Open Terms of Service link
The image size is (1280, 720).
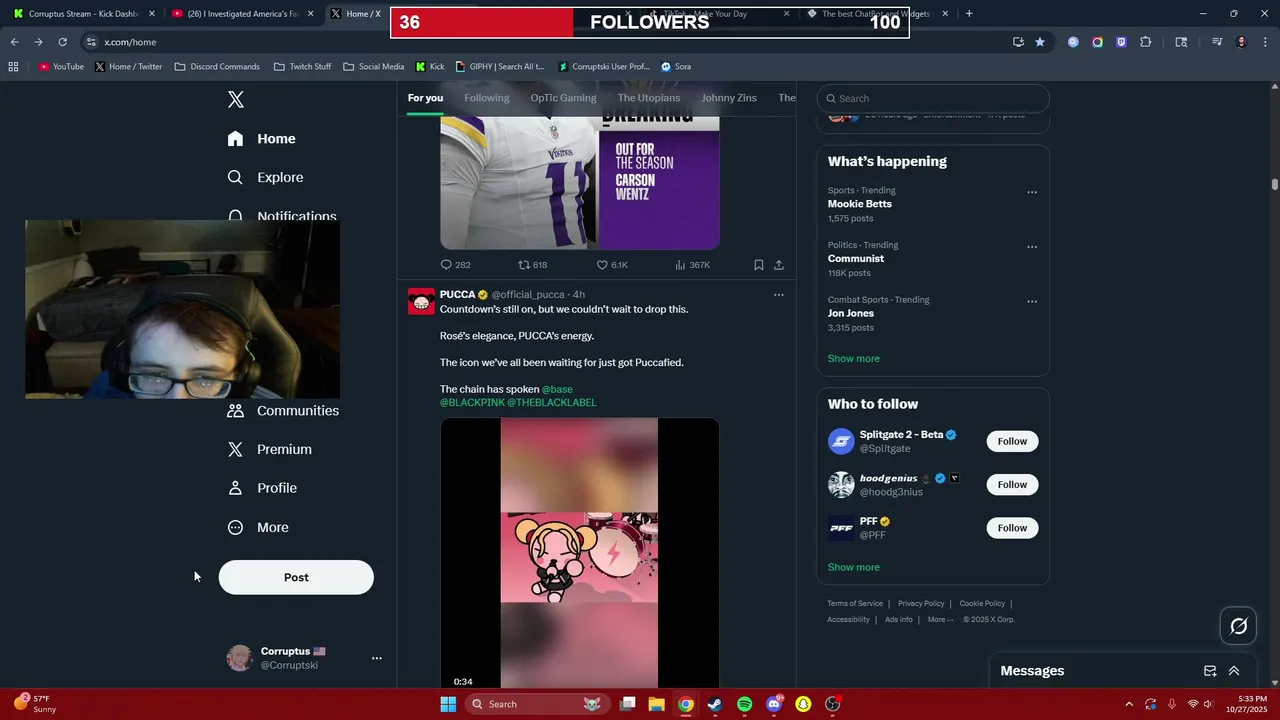(x=855, y=603)
